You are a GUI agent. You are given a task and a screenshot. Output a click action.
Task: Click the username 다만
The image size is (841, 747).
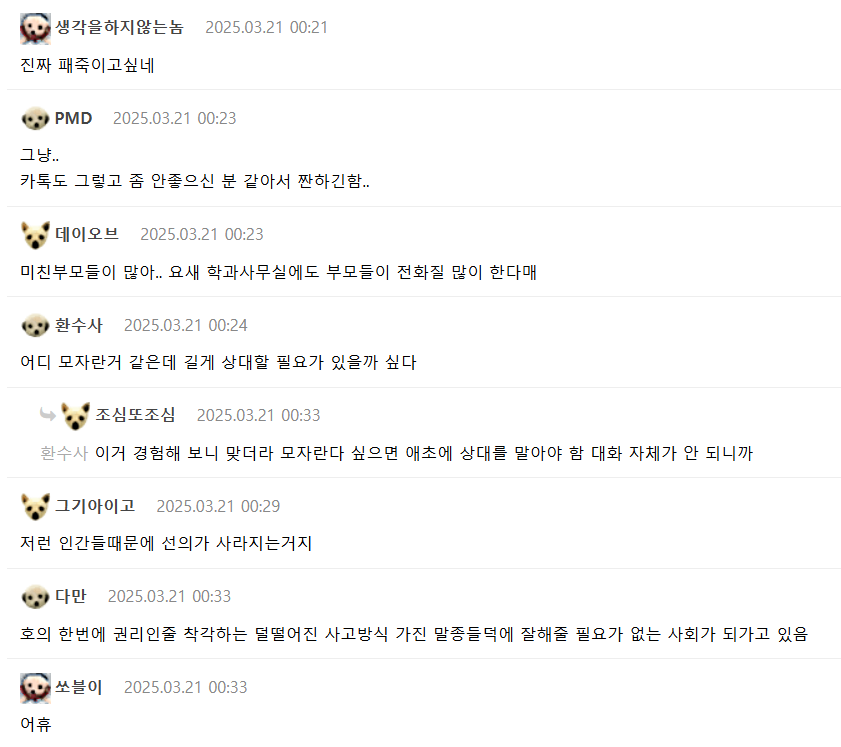(71, 596)
